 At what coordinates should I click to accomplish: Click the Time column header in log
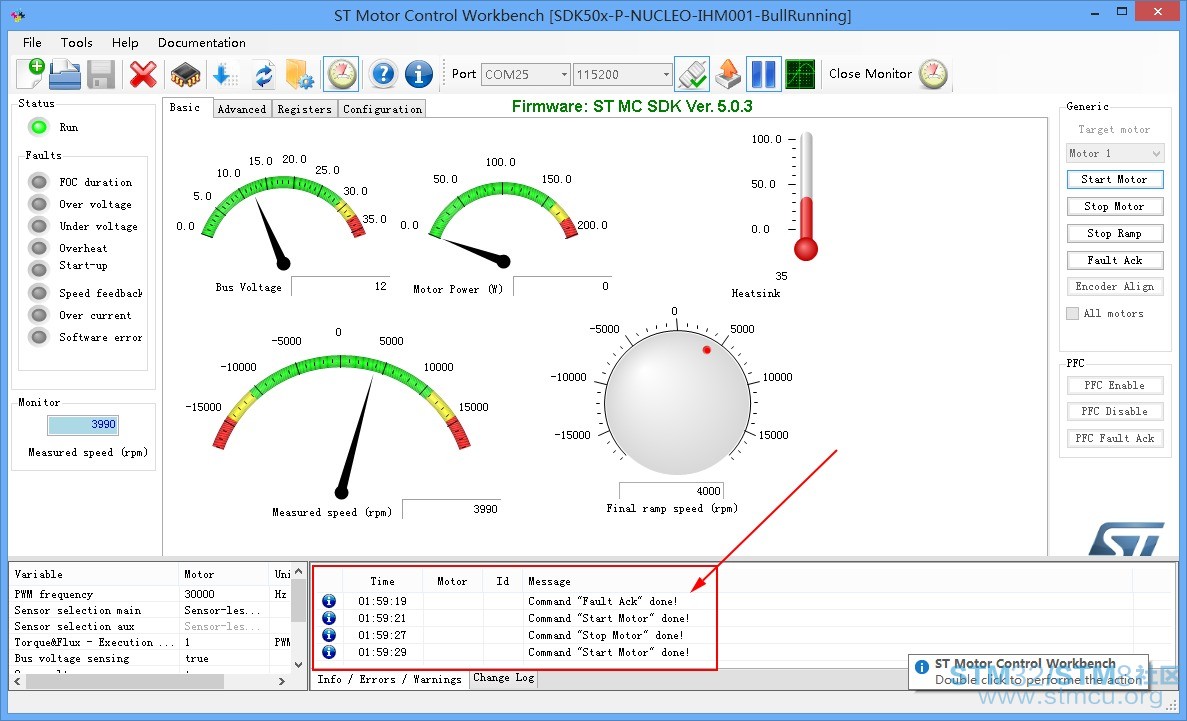coord(382,582)
